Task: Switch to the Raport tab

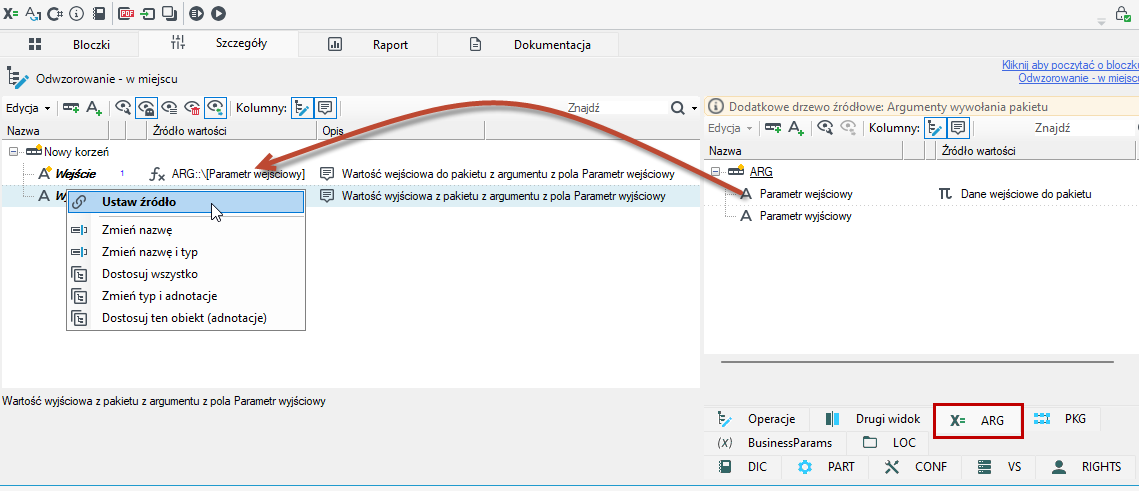Action: pyautogui.click(x=368, y=44)
